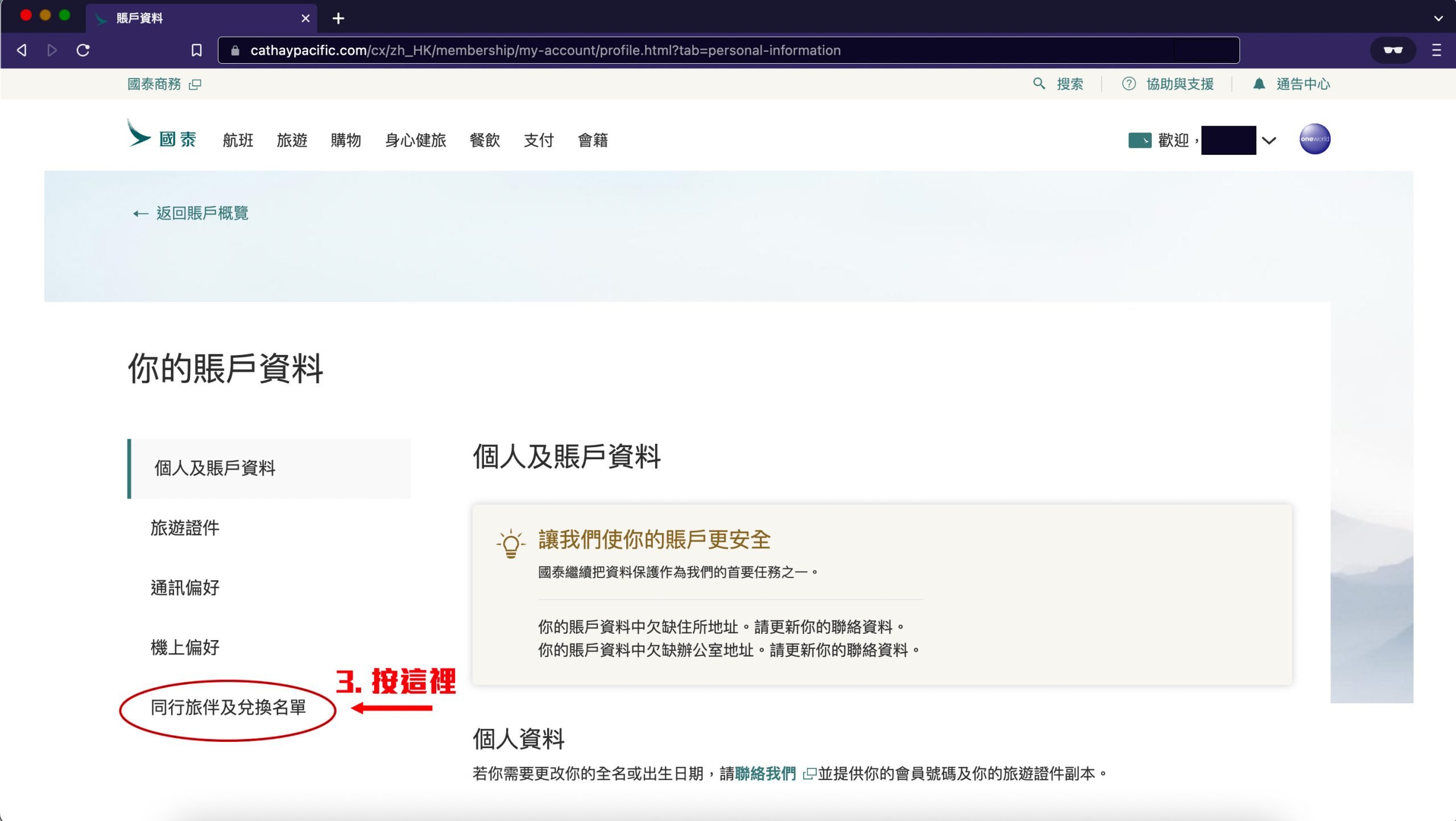Open the 航班 flights menu
The height and width of the screenshot is (821, 1456).
point(238,140)
